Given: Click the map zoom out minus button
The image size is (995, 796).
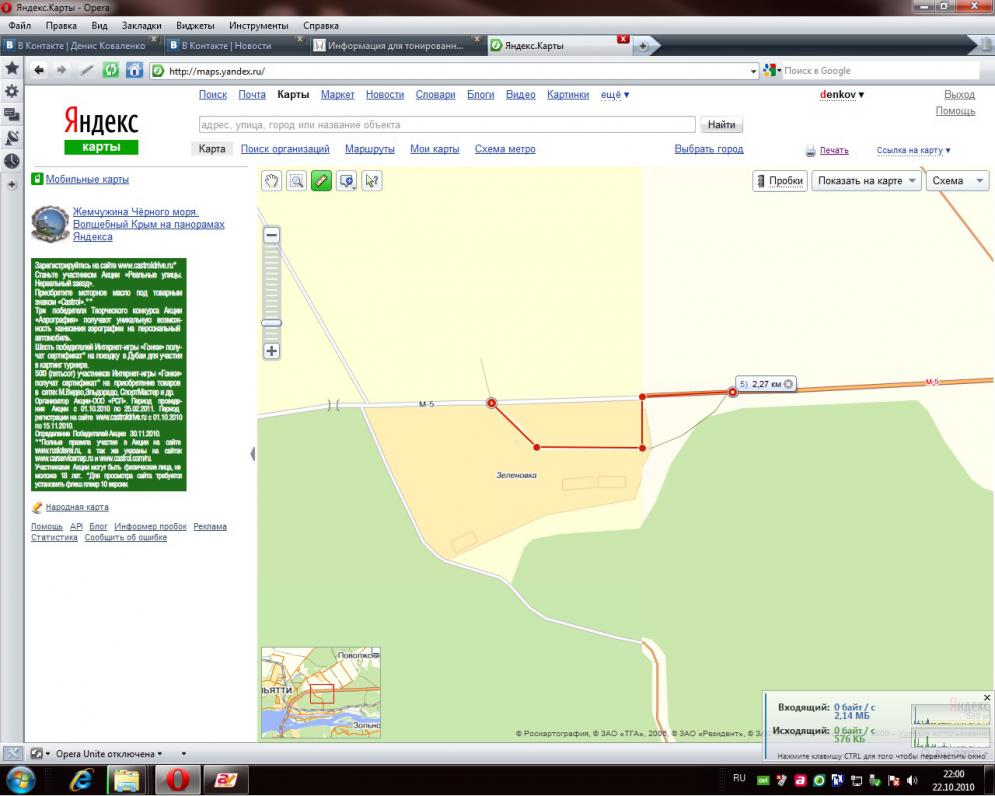Looking at the screenshot, I should coord(272,235).
